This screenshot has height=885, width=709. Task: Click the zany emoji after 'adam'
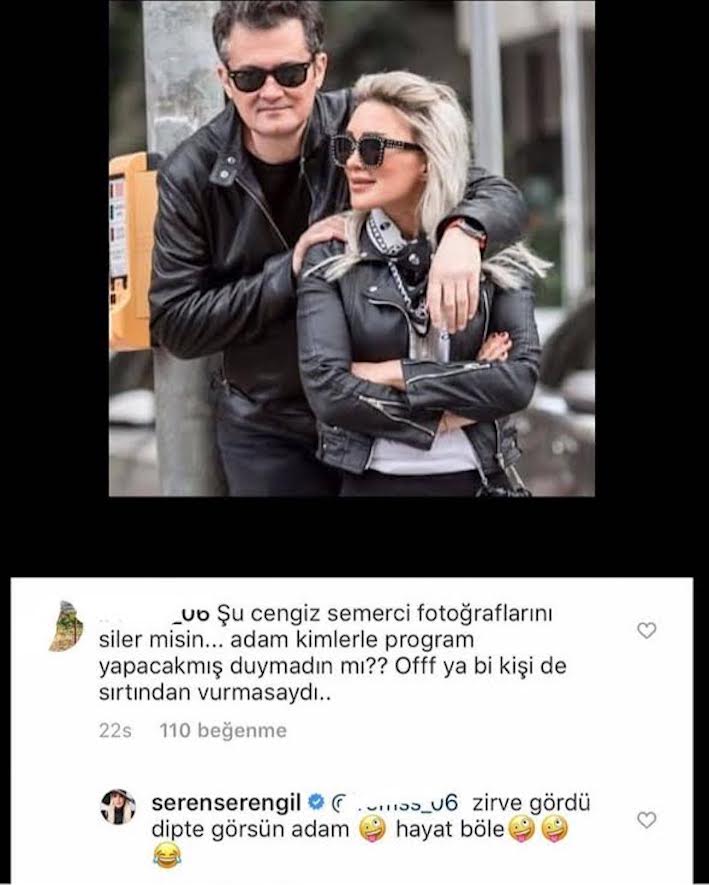pos(373,829)
